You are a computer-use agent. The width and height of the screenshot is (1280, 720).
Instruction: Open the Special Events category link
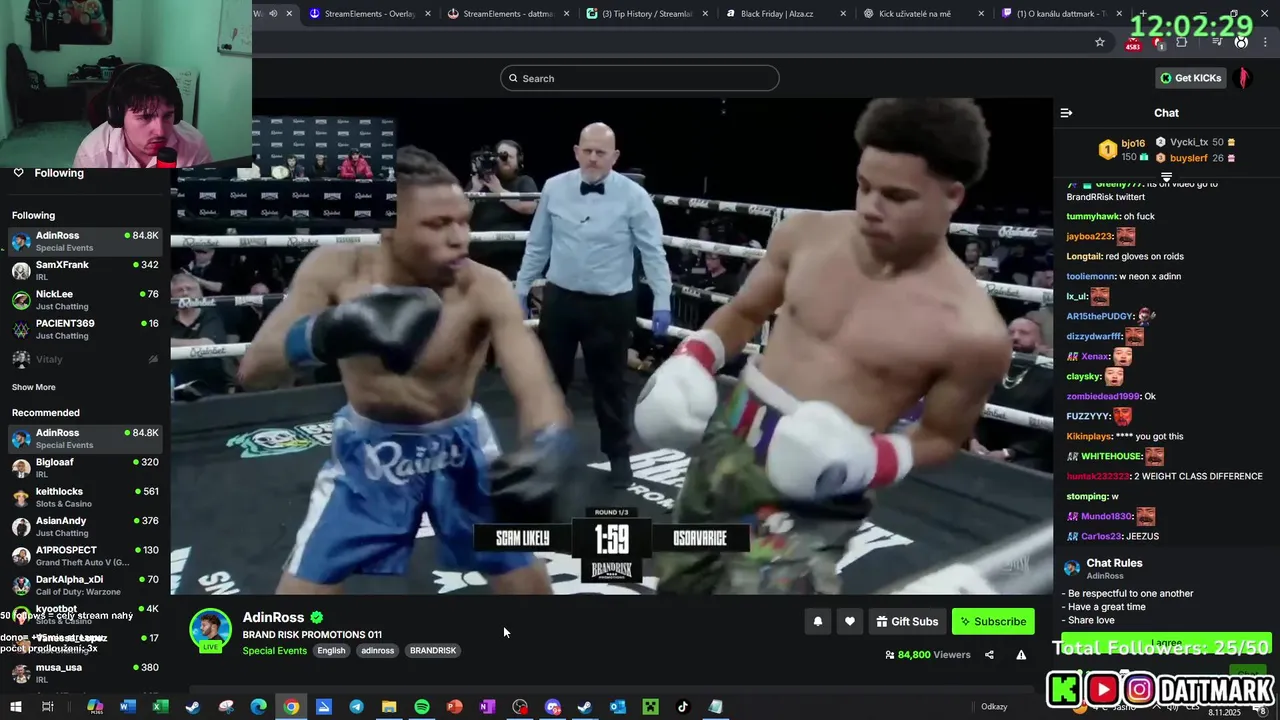(x=274, y=650)
